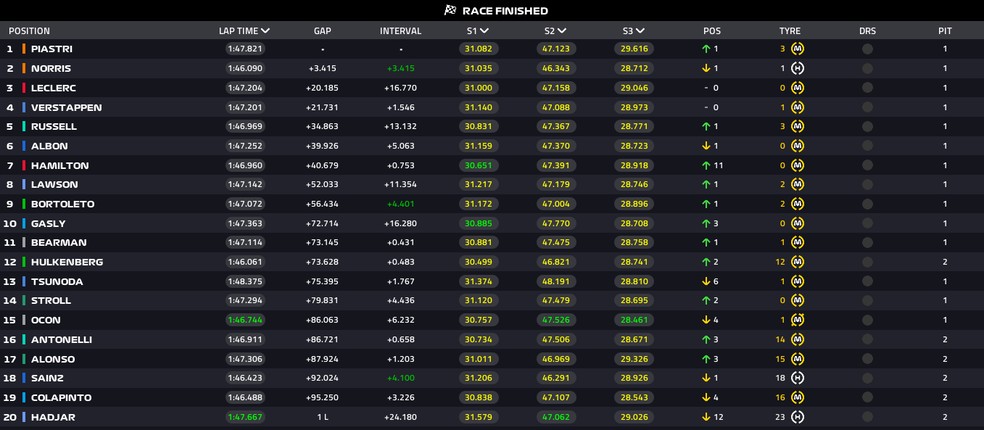
Task: Click the medium tyre icon in Leclerc's row
Action: point(798,88)
